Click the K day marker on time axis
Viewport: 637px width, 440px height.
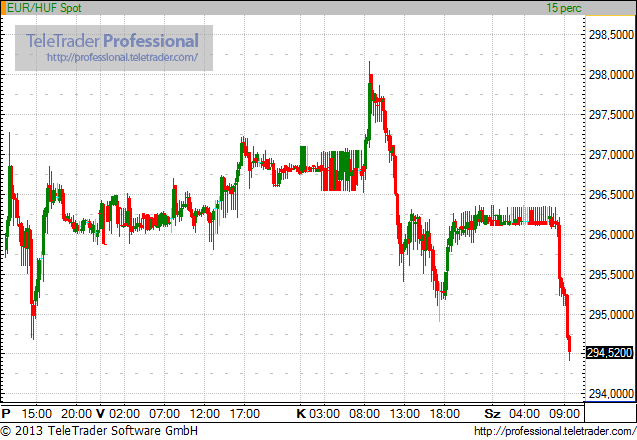[301, 414]
